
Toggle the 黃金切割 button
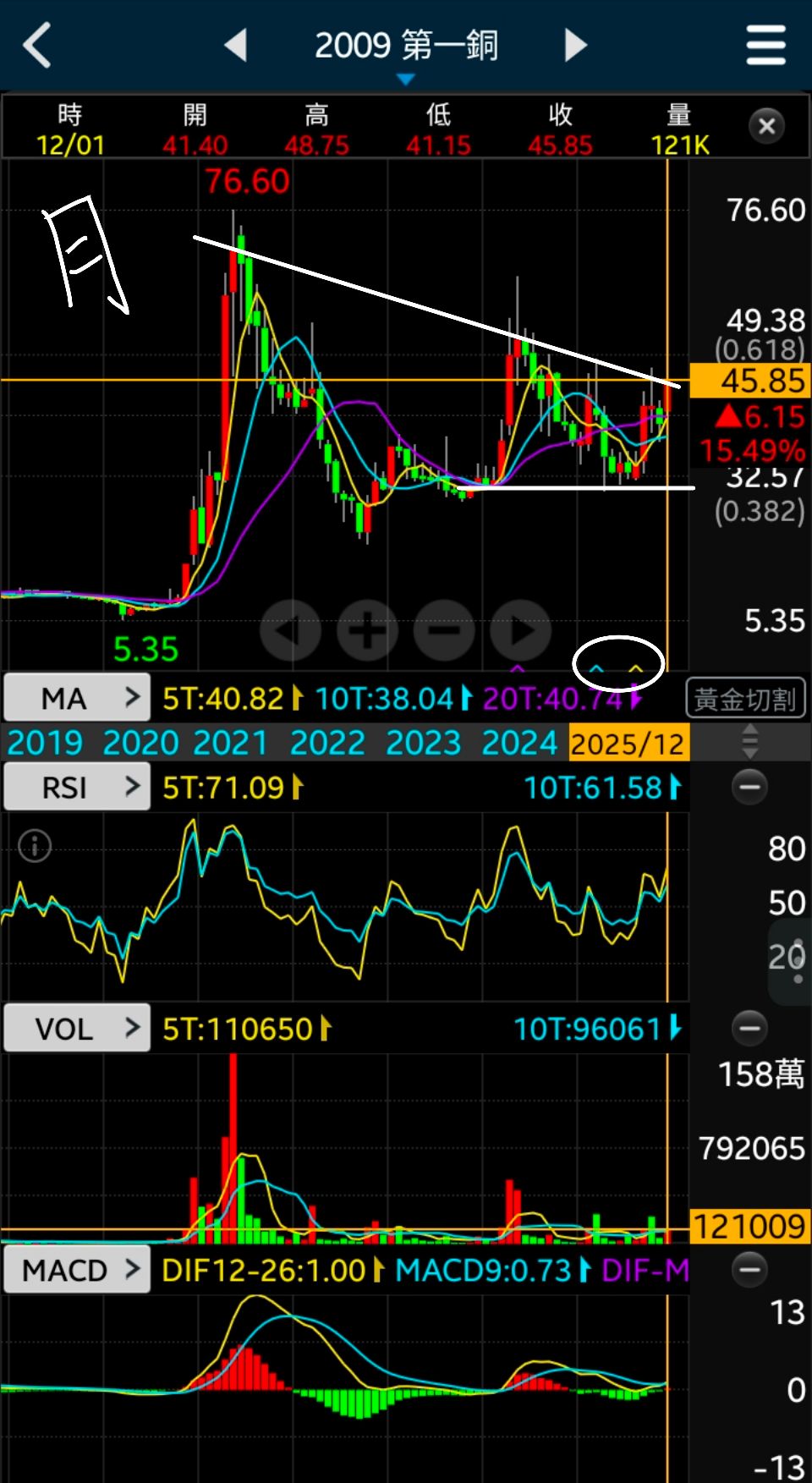pyautogui.click(x=745, y=699)
